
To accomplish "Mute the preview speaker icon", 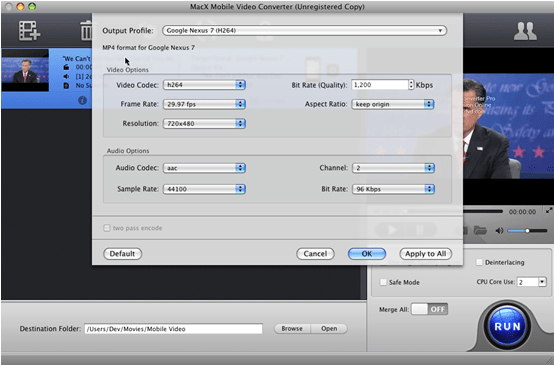I will pos(499,231).
